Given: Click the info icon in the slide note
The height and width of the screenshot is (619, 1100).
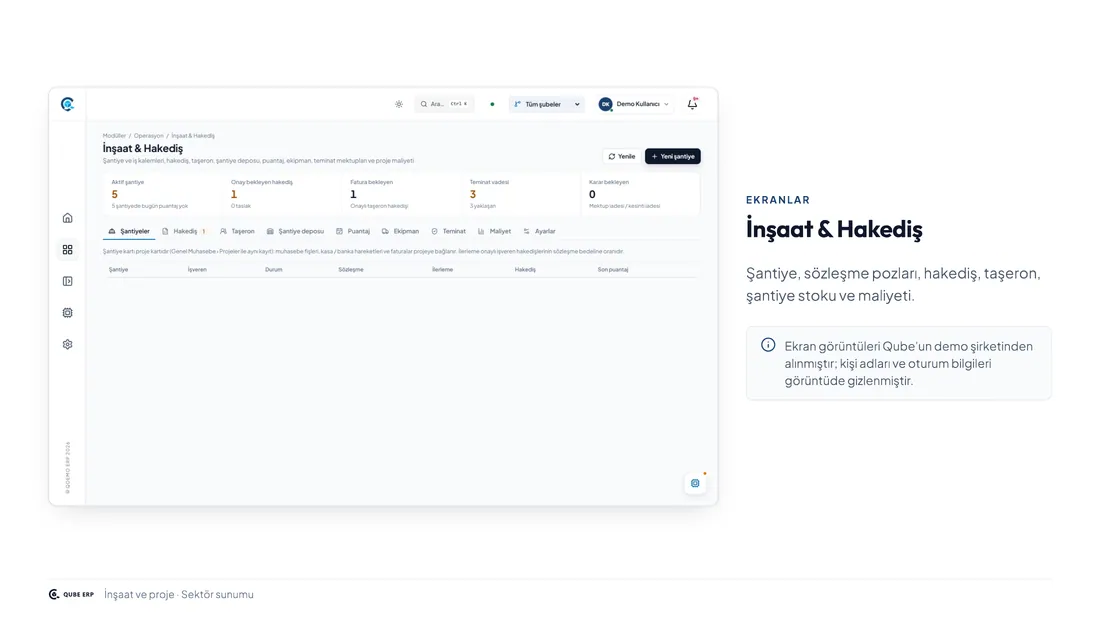Looking at the screenshot, I should [x=768, y=345].
